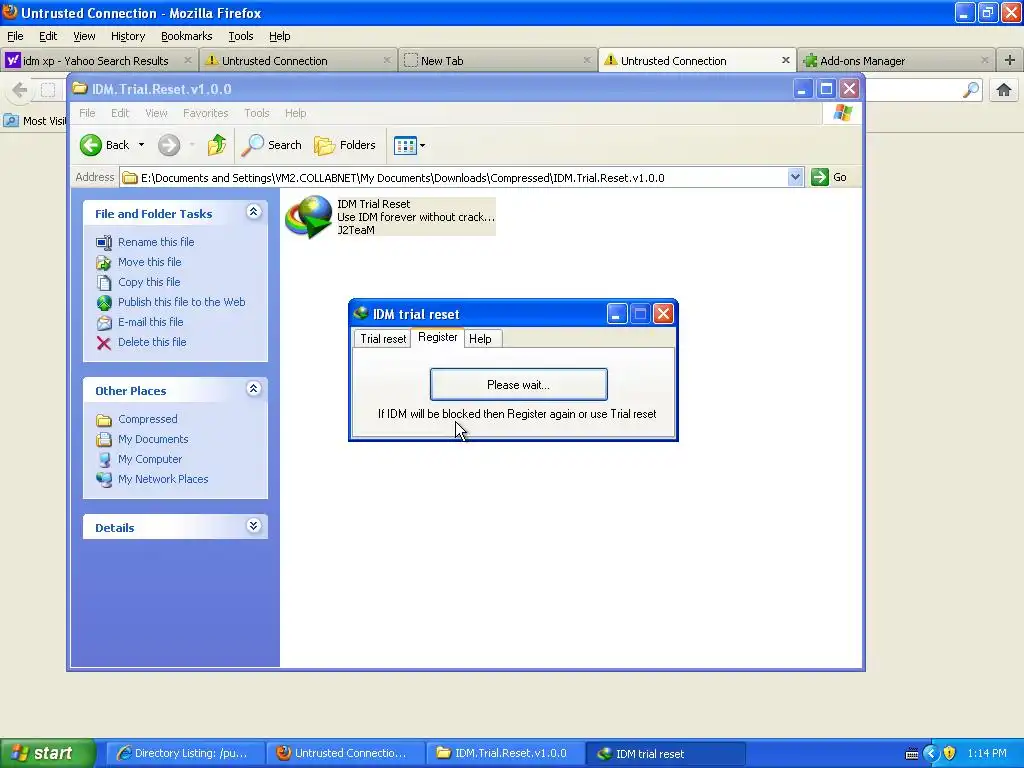
Task: Click the red X delete icon
Action: (104, 343)
